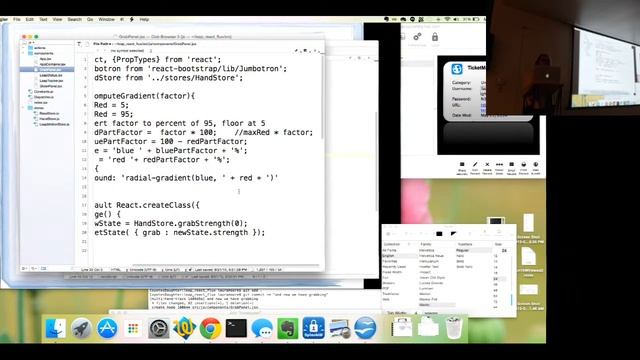Collapse the components folder in sidebar
640x360 pixels.
24,53
